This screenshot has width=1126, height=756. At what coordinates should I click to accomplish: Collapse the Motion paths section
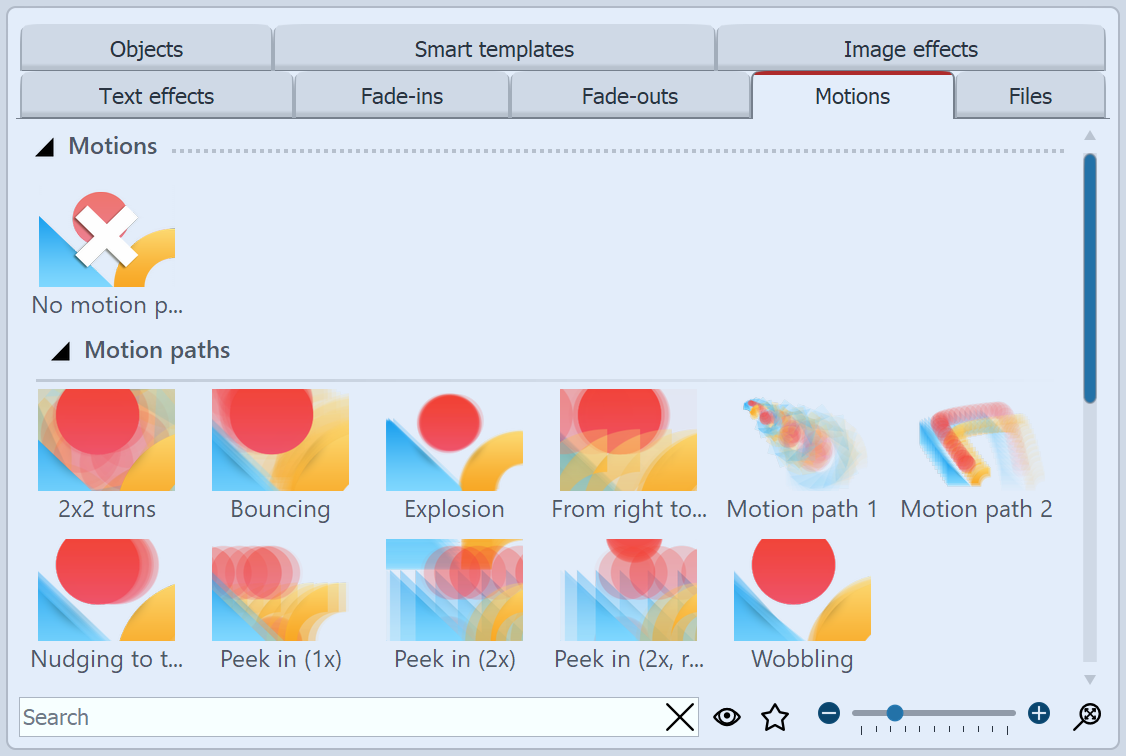click(x=60, y=350)
